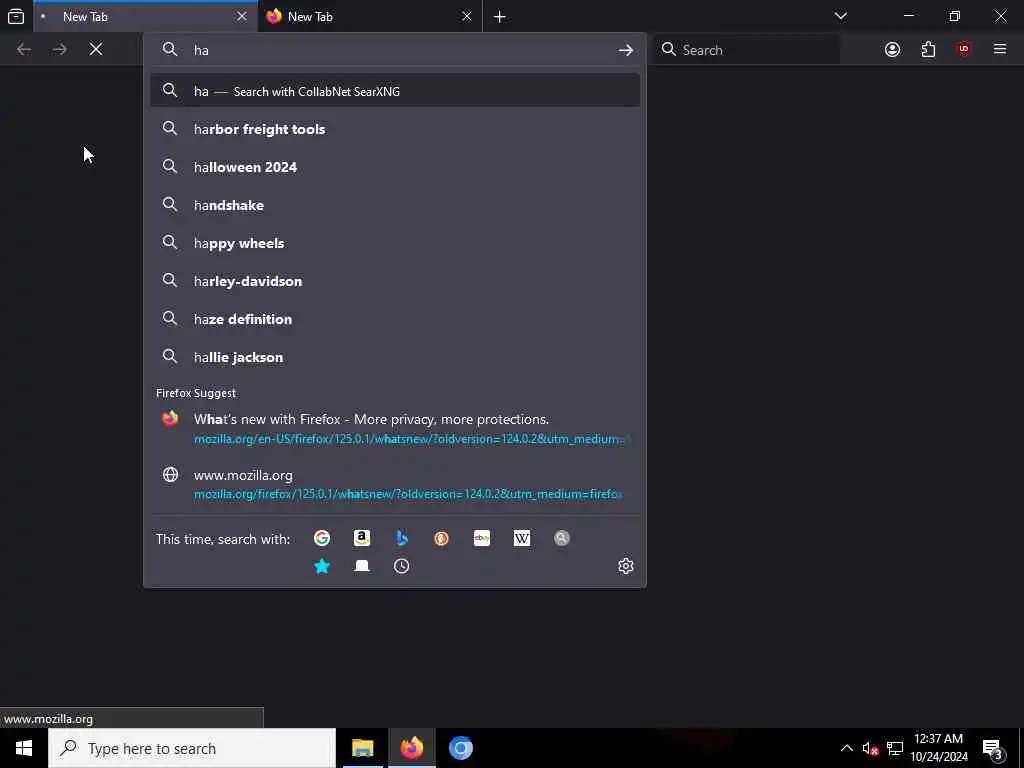Click the back navigation arrow
Viewport: 1024px width, 768px height.
pyautogui.click(x=24, y=50)
